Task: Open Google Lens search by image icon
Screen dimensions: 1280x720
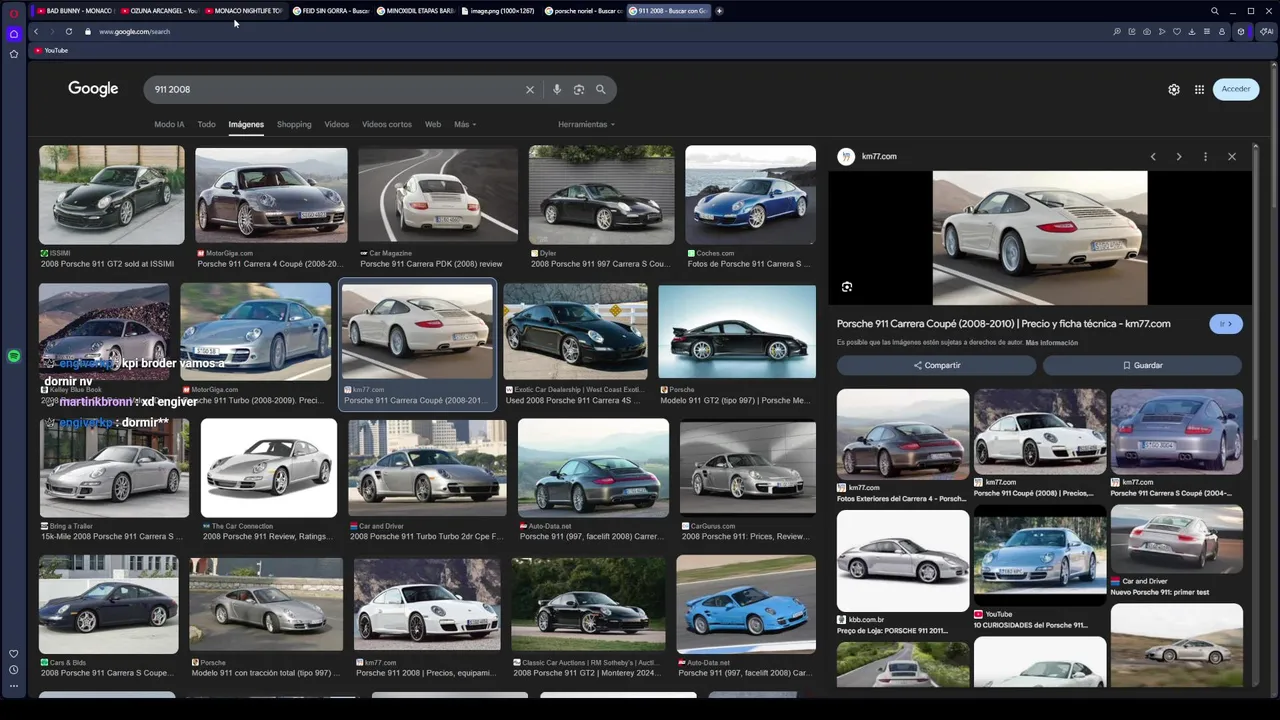Action: (579, 89)
